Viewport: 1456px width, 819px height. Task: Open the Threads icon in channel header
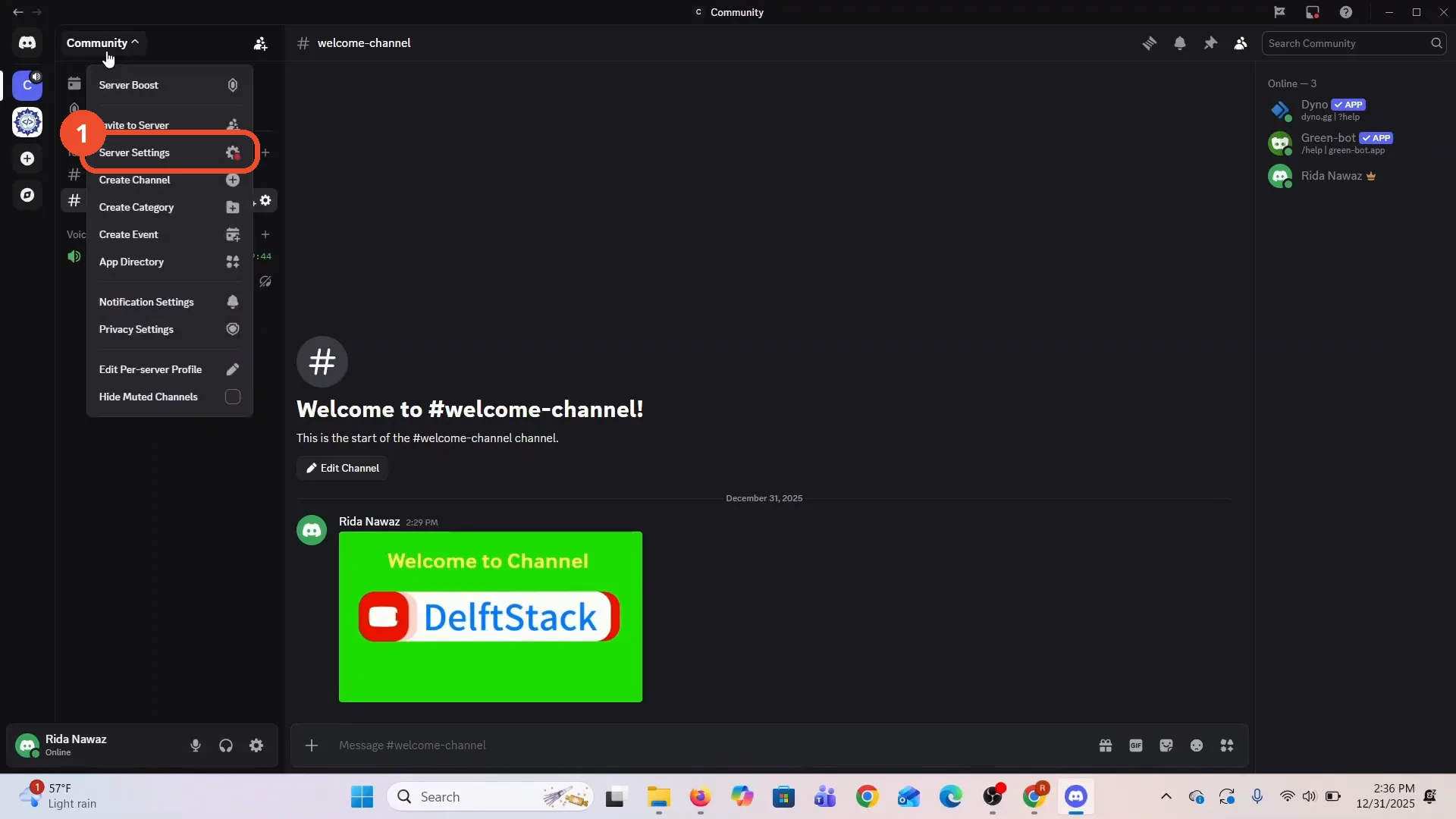pos(1150,43)
